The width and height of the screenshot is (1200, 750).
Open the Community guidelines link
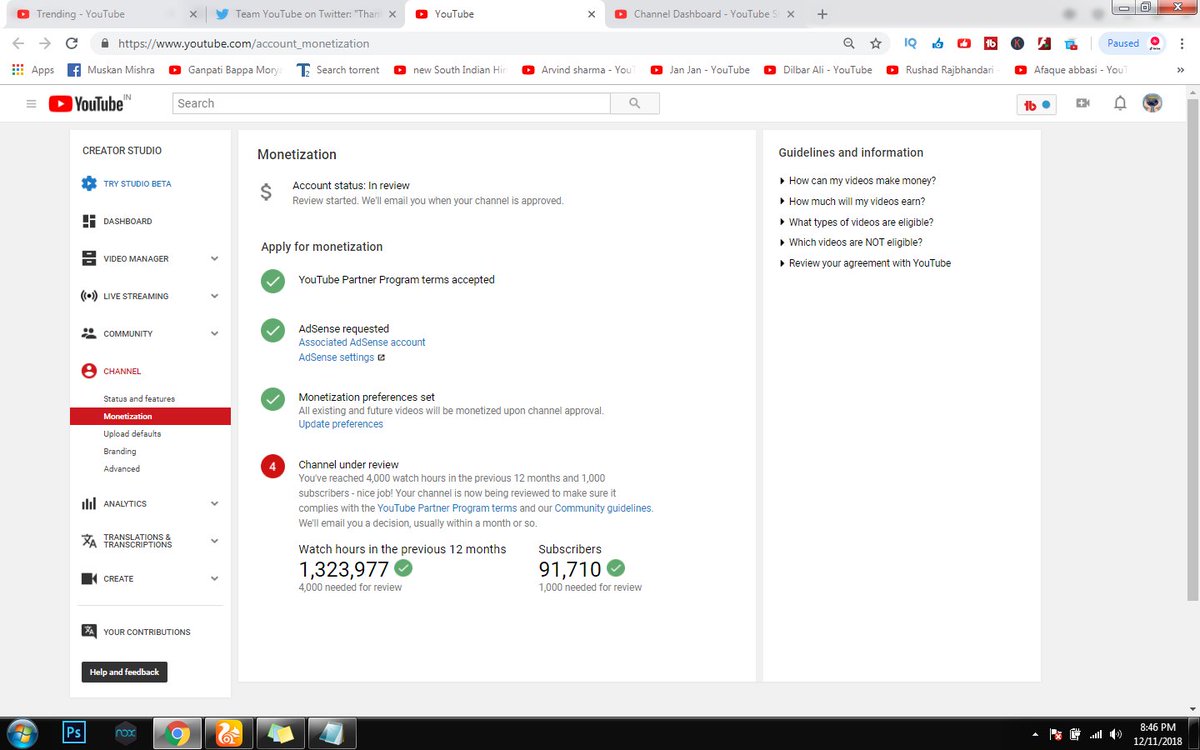(603, 508)
